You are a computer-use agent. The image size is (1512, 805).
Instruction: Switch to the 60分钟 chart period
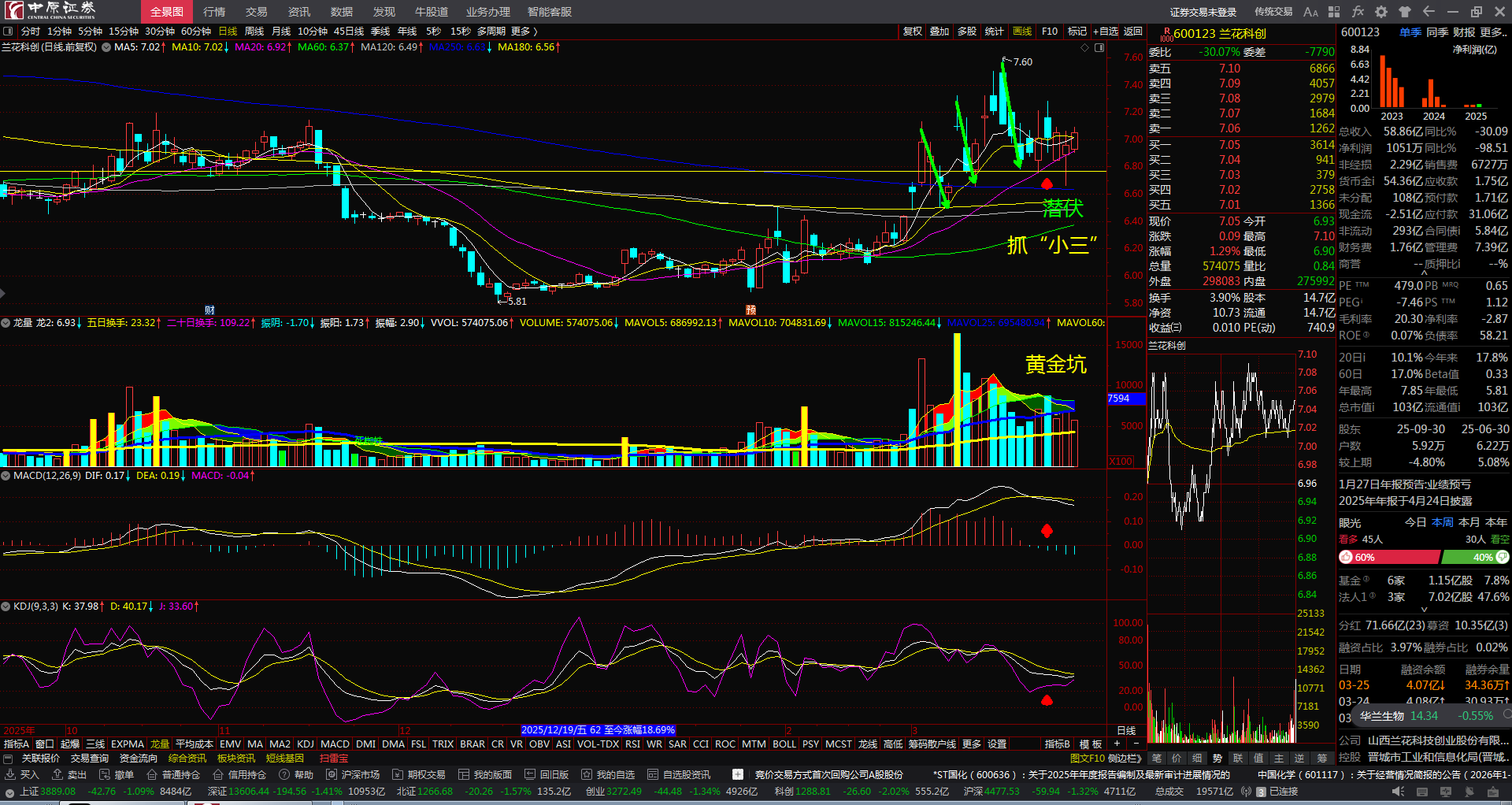(x=196, y=32)
